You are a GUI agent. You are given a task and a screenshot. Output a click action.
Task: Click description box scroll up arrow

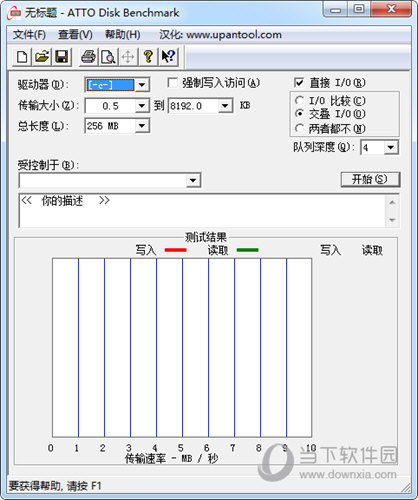[392, 202]
